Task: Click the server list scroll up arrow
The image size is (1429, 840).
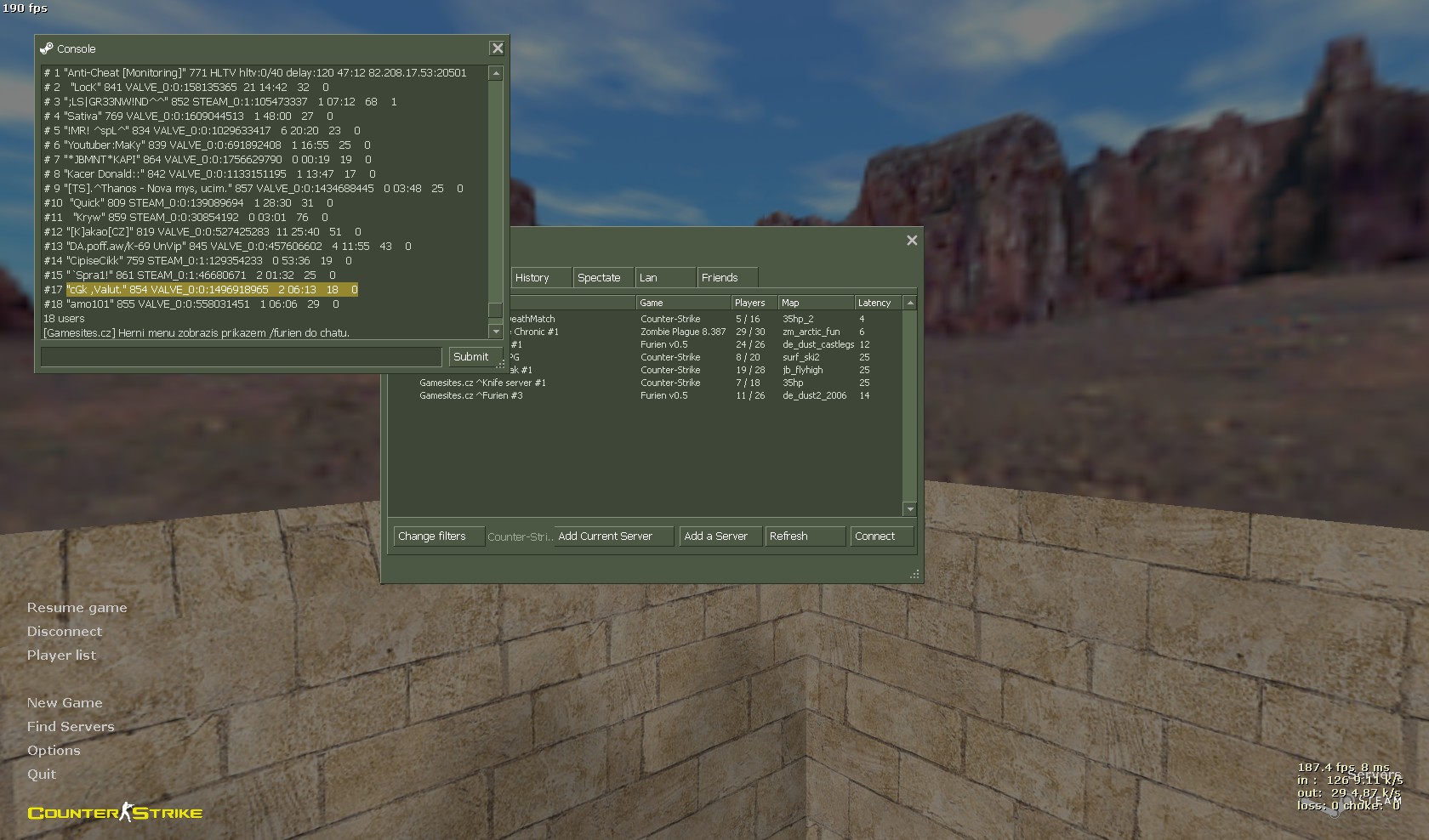Action: (910, 303)
